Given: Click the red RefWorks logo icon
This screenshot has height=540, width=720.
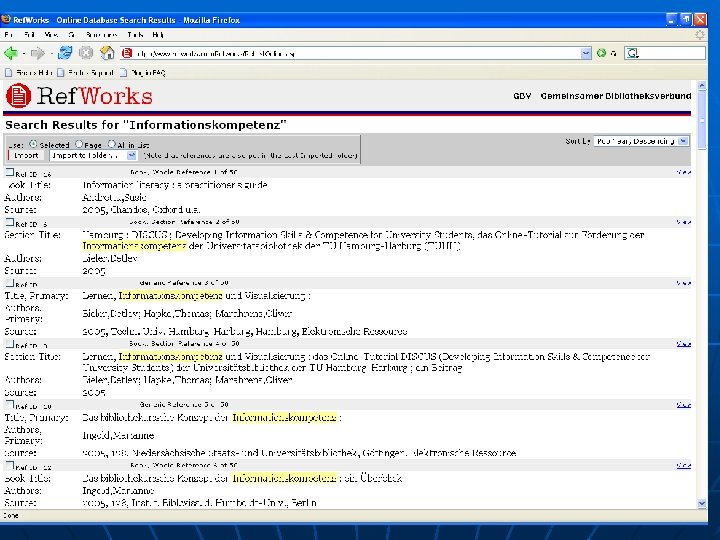Looking at the screenshot, I should point(18,96).
